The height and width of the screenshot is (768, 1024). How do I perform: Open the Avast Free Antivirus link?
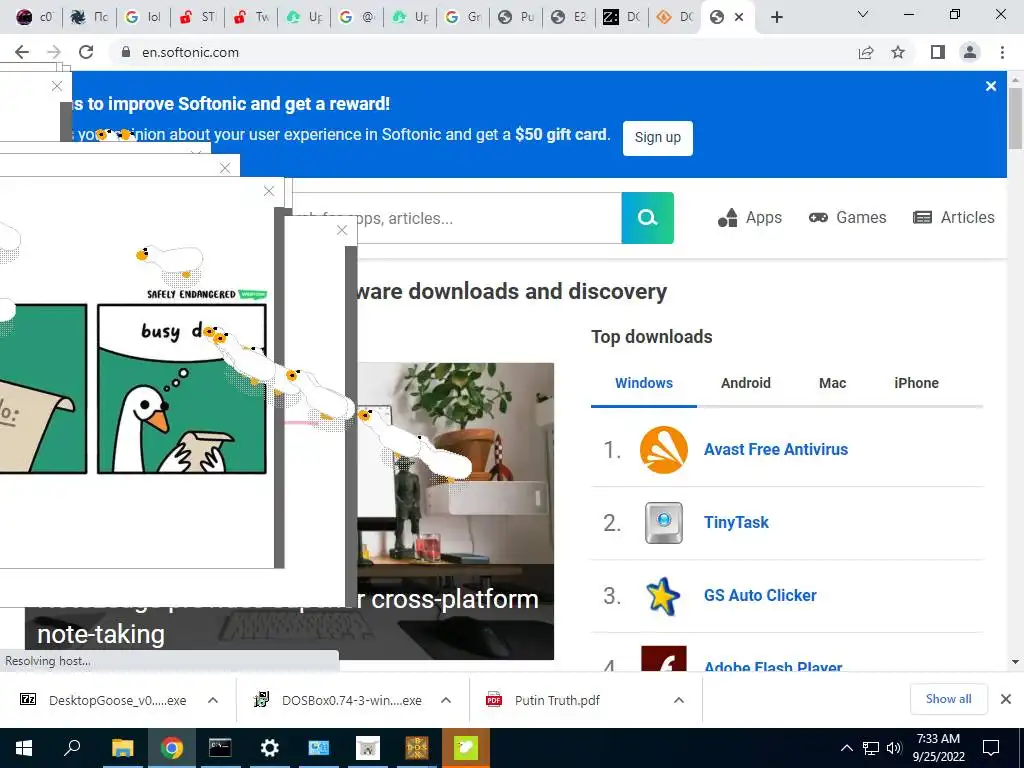pos(776,449)
